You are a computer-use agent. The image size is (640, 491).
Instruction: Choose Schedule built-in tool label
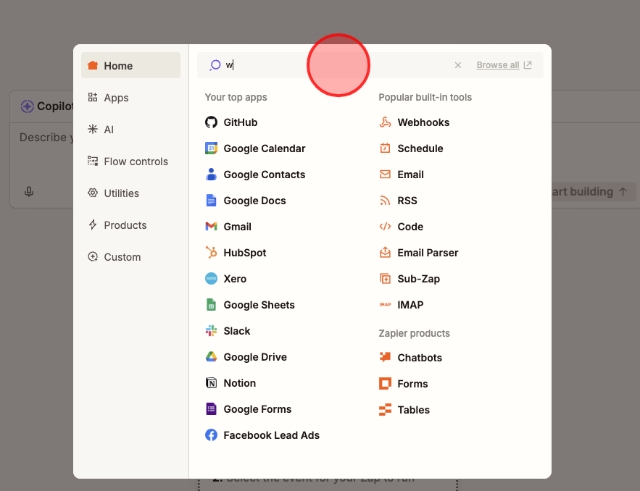tap(420, 148)
